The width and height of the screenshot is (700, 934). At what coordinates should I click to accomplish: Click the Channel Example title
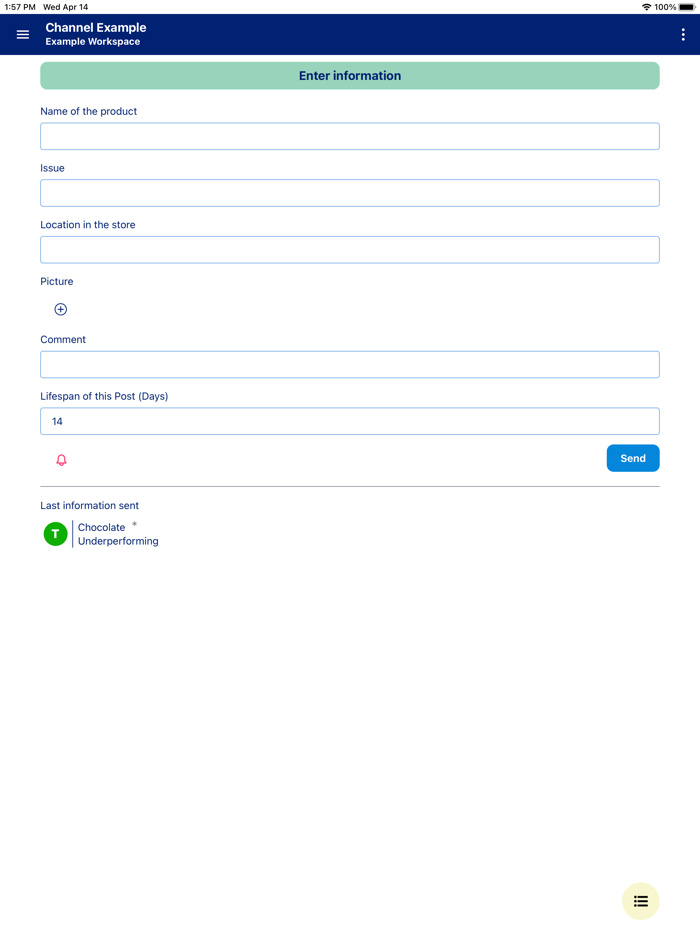(x=96, y=27)
